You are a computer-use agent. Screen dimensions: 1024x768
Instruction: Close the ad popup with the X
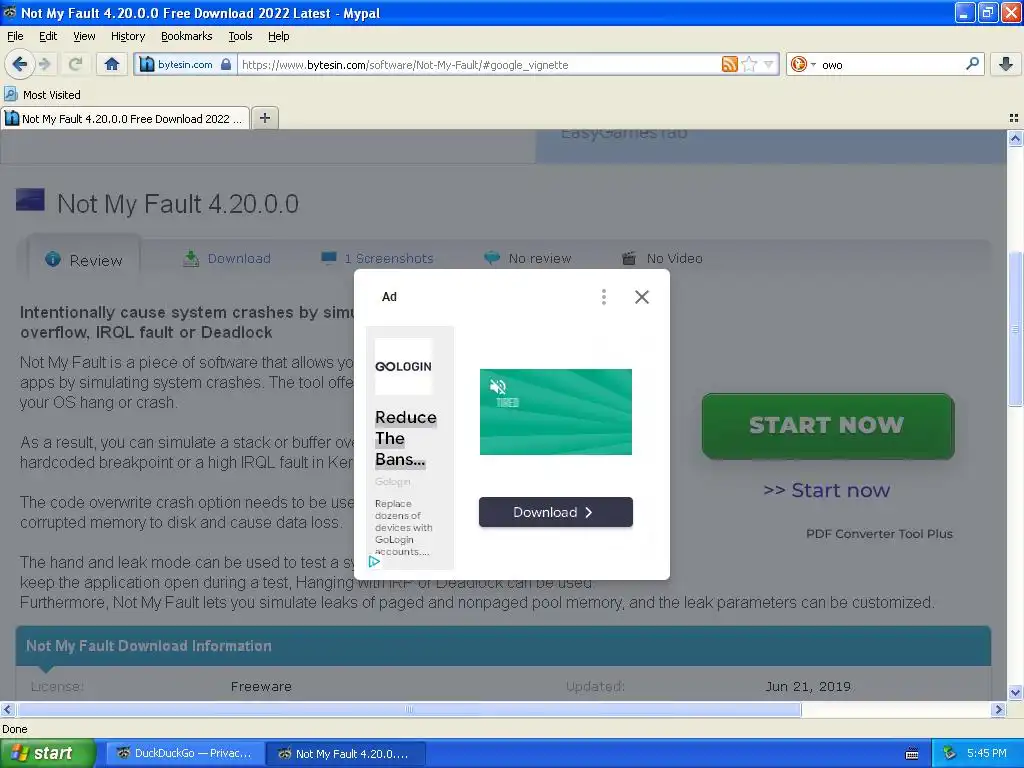(x=641, y=297)
